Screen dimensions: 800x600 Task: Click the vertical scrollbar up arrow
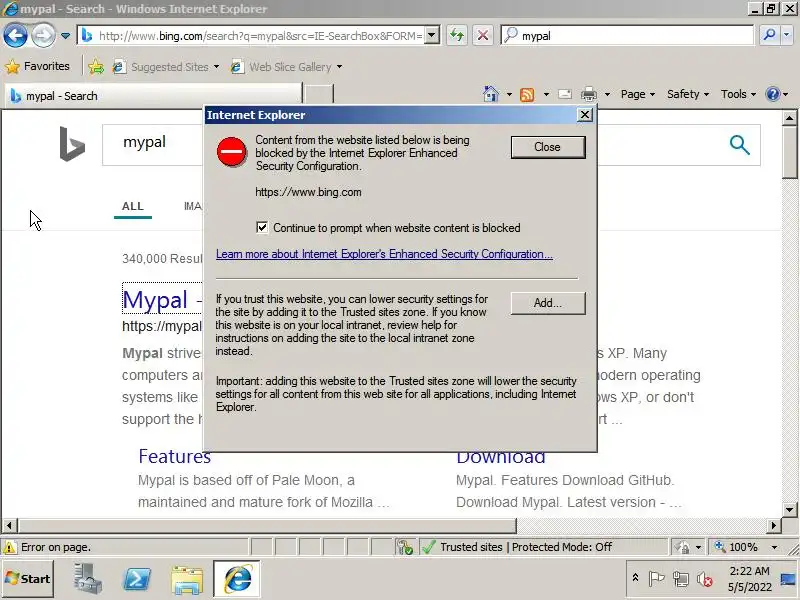[790, 118]
